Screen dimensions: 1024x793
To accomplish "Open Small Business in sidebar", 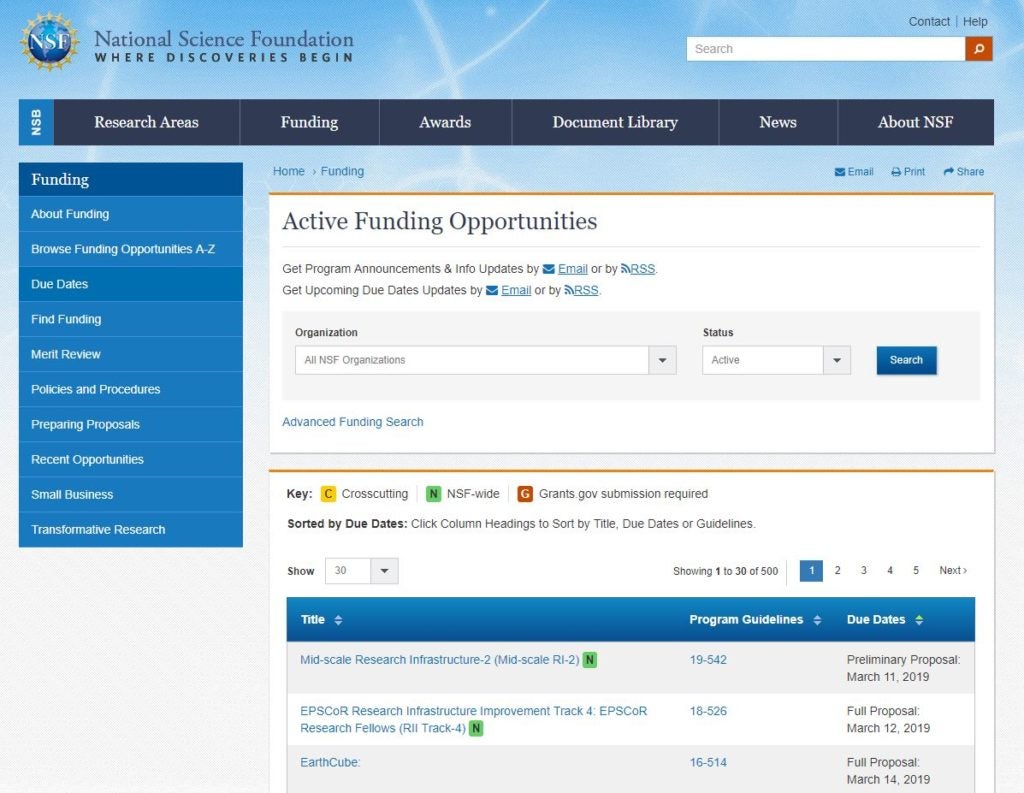I will (131, 494).
